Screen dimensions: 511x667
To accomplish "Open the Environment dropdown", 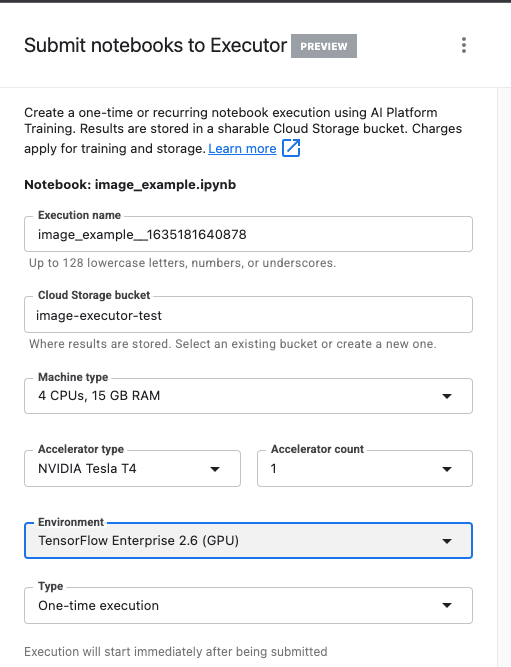I will click(248, 540).
